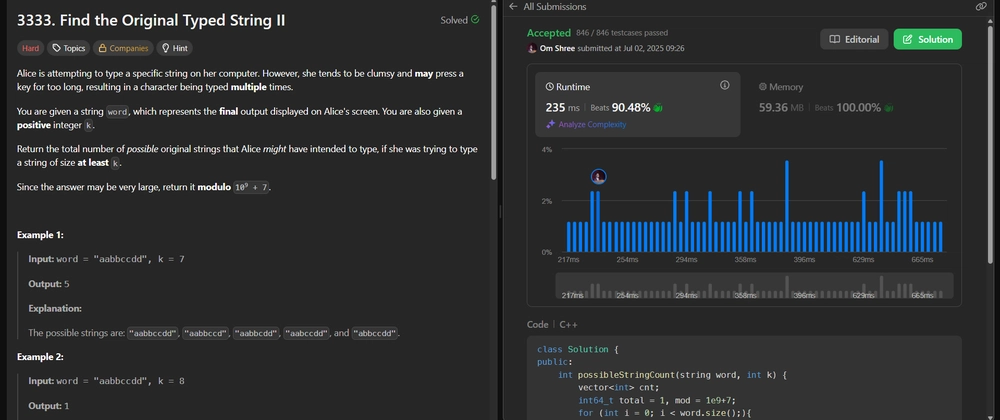Click the sparkle icon beside Analyze Complexity
The image size is (1000, 420).
[550, 124]
